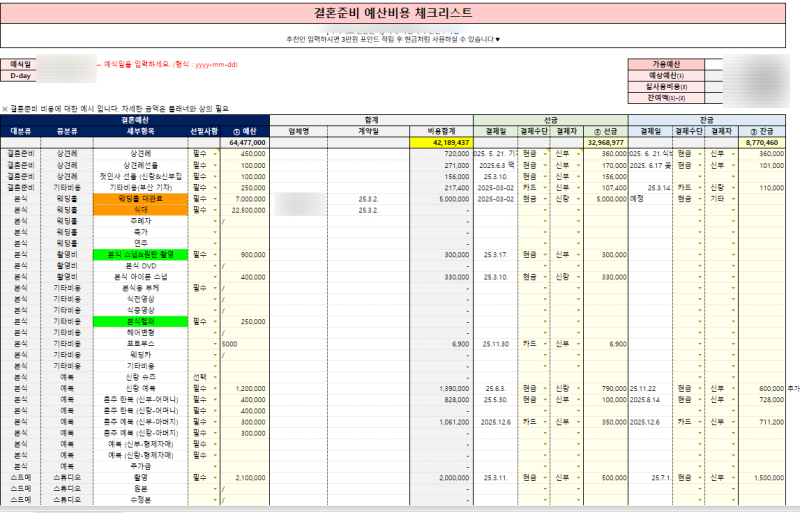Click the 본식 DVD cell

140,266
